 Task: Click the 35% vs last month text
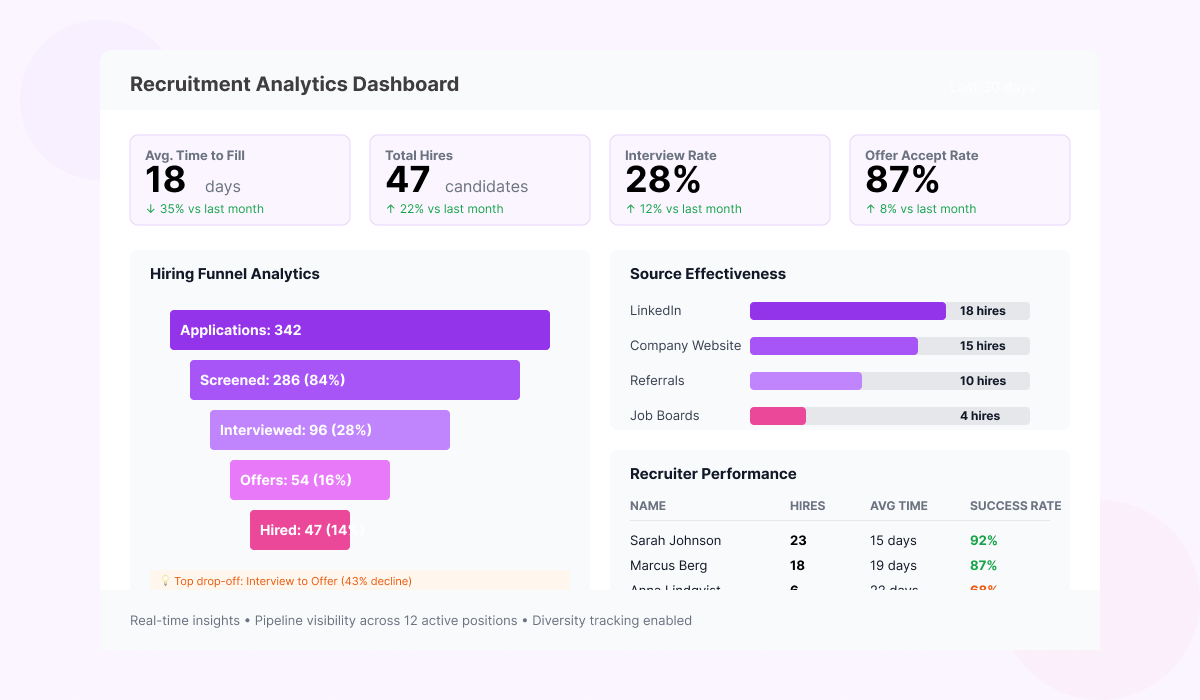(212, 209)
